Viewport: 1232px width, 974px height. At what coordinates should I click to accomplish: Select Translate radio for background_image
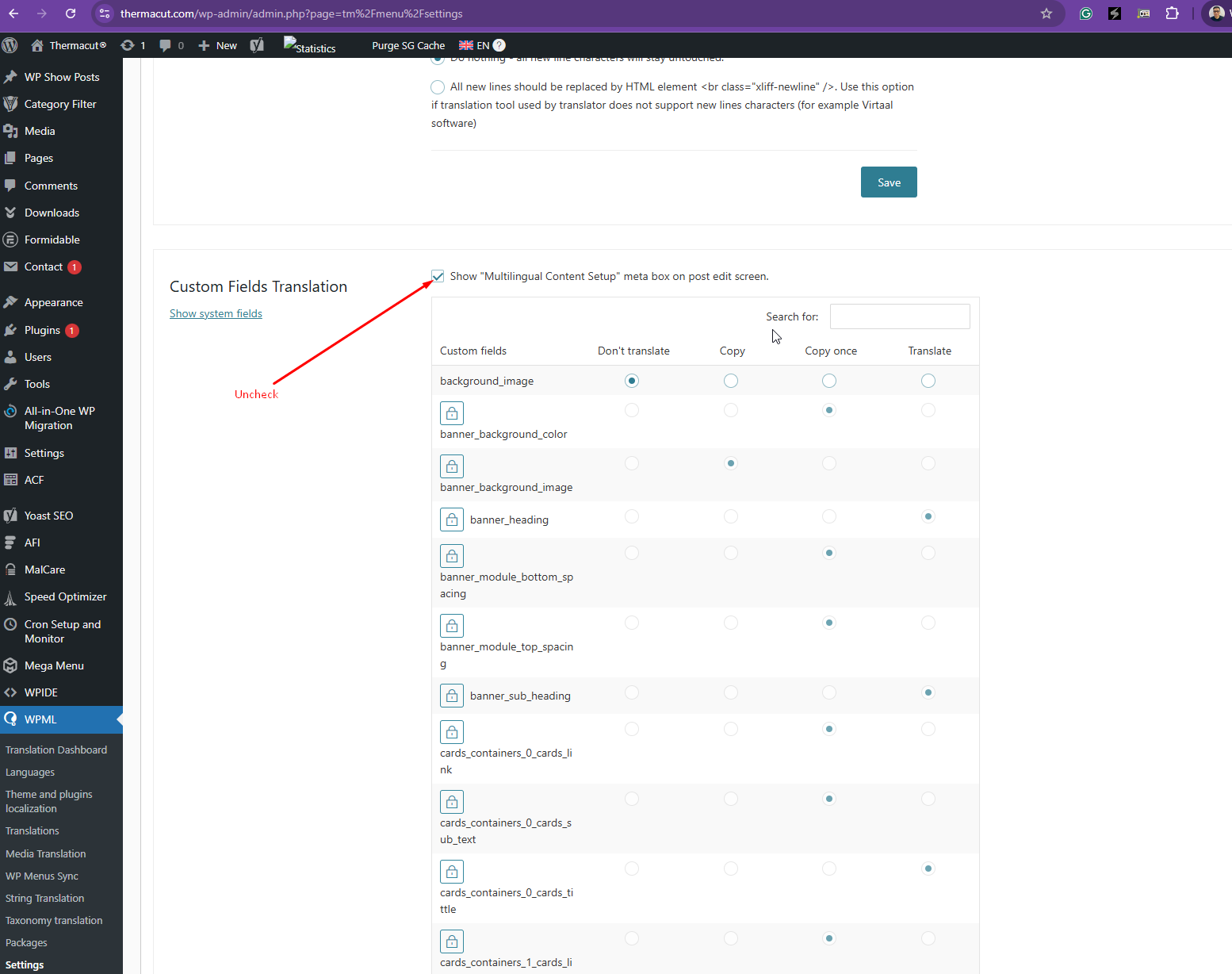click(928, 381)
